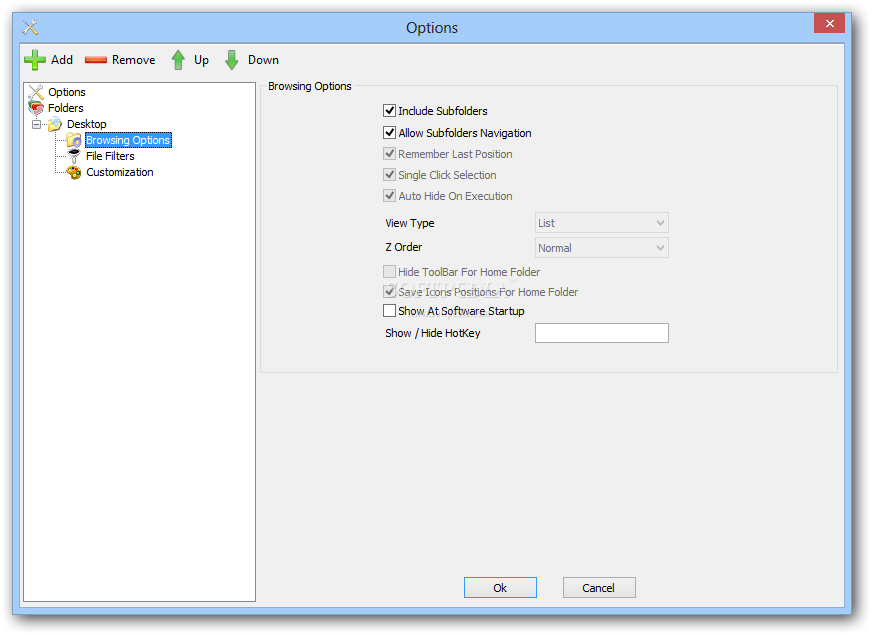872x635 pixels.
Task: Click the Browsing Options folder icon
Action: coord(74,140)
